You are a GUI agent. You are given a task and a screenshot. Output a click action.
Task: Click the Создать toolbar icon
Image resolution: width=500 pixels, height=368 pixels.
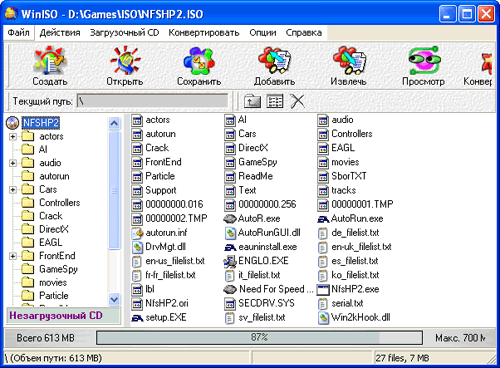[x=50, y=60]
